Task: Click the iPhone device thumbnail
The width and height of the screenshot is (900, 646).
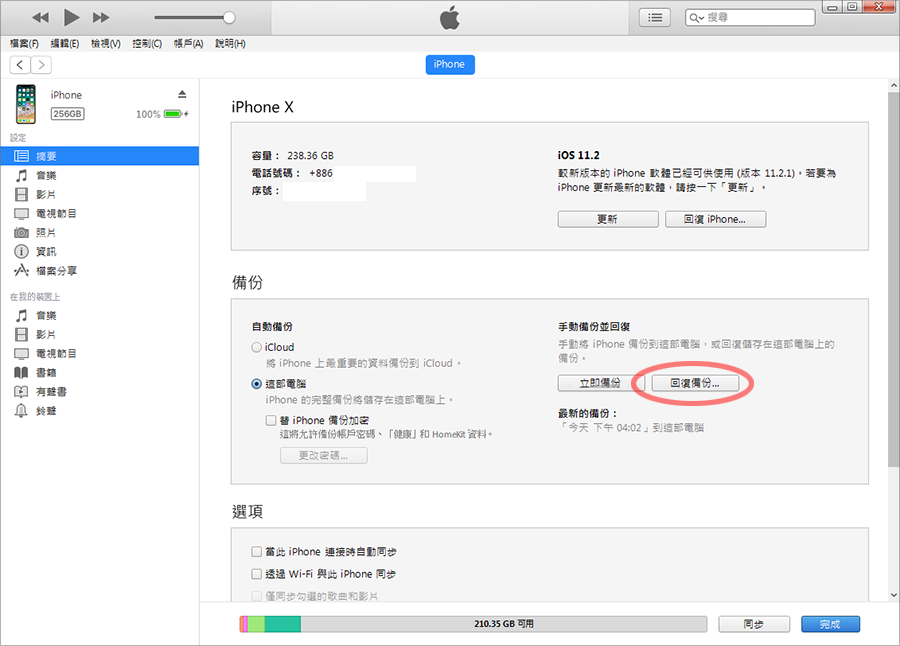Action: pyautogui.click(x=26, y=104)
